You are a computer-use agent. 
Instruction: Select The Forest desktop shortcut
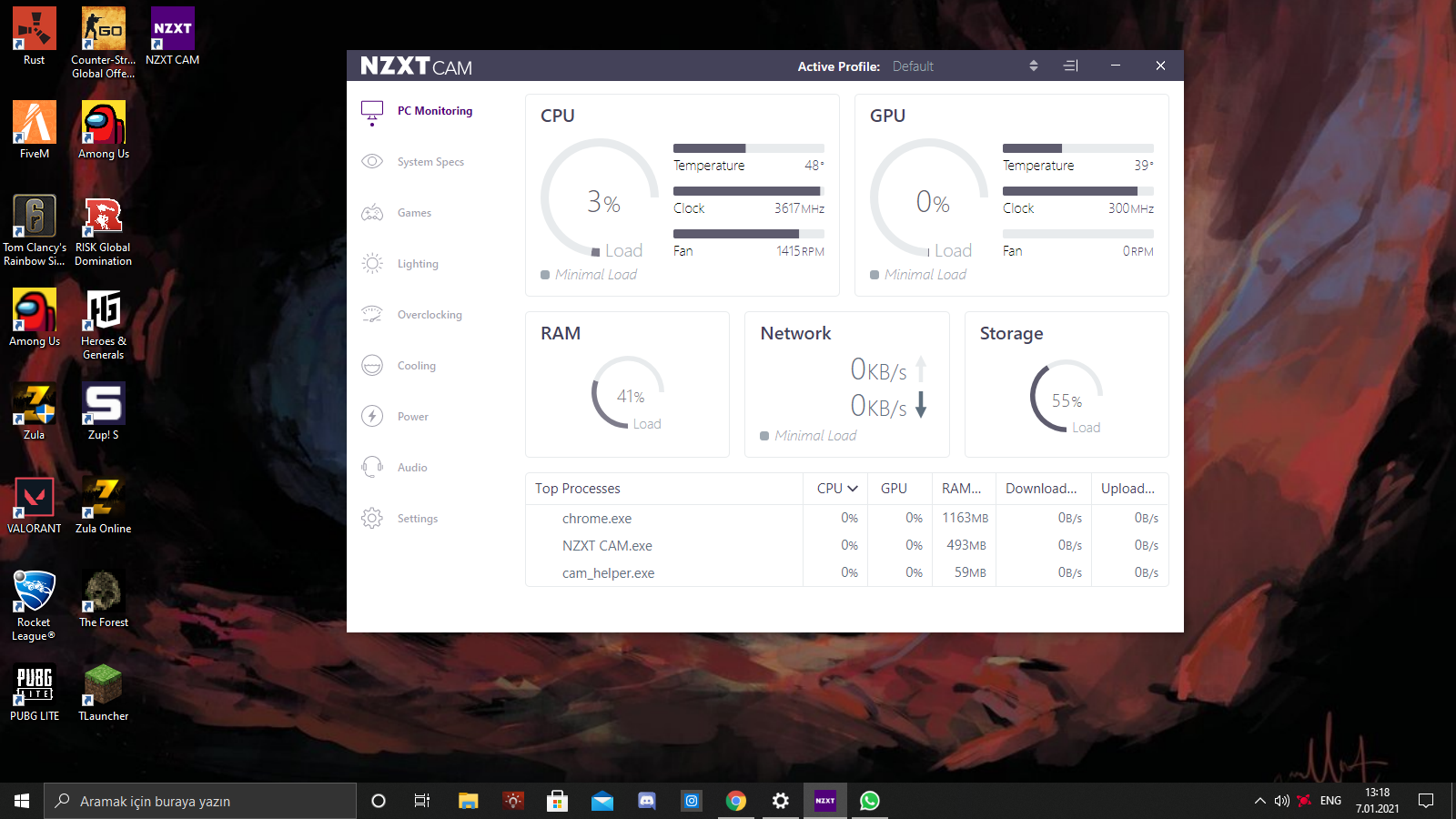coord(104,600)
